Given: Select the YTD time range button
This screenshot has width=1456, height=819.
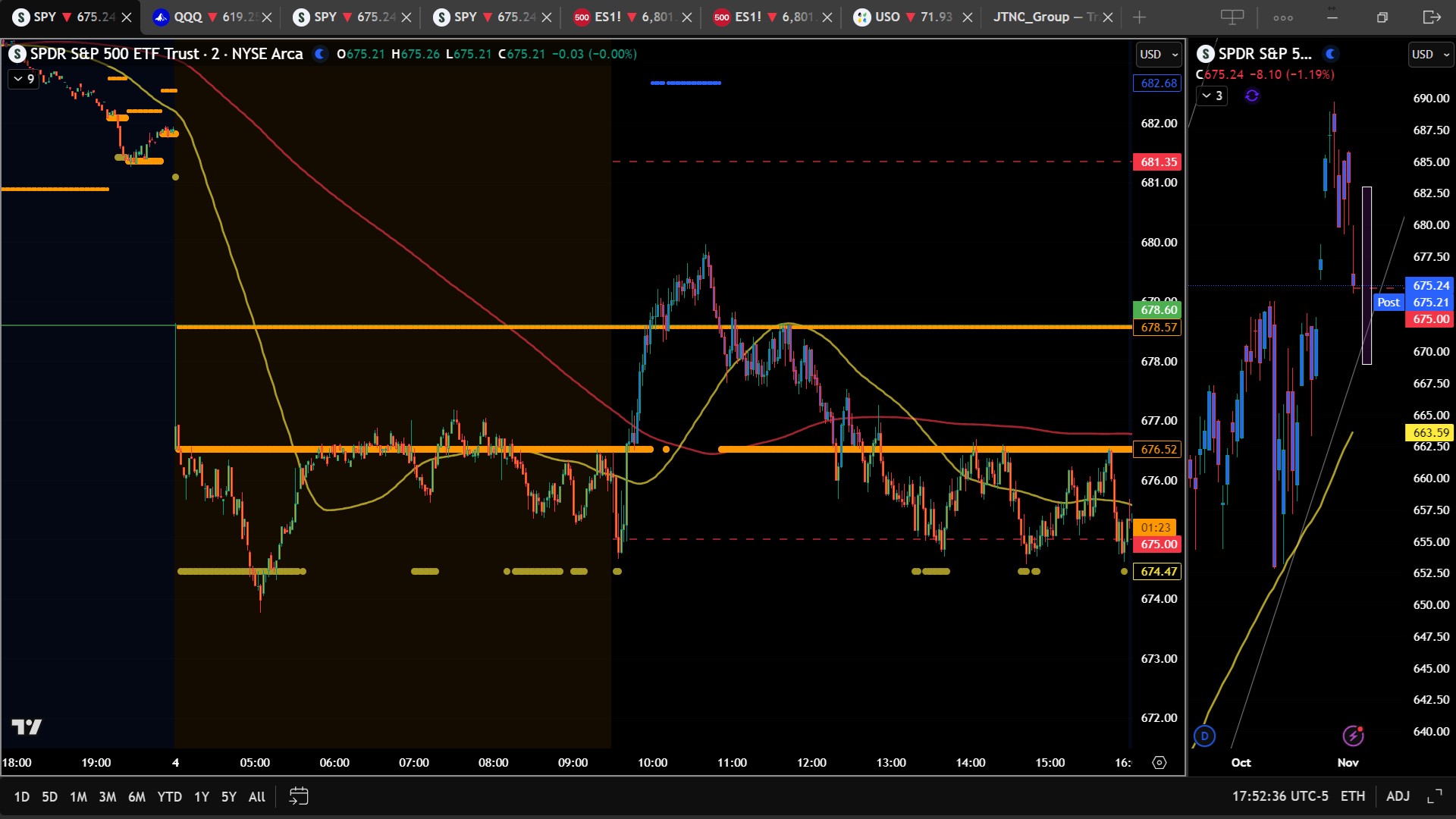Looking at the screenshot, I should coord(169,796).
